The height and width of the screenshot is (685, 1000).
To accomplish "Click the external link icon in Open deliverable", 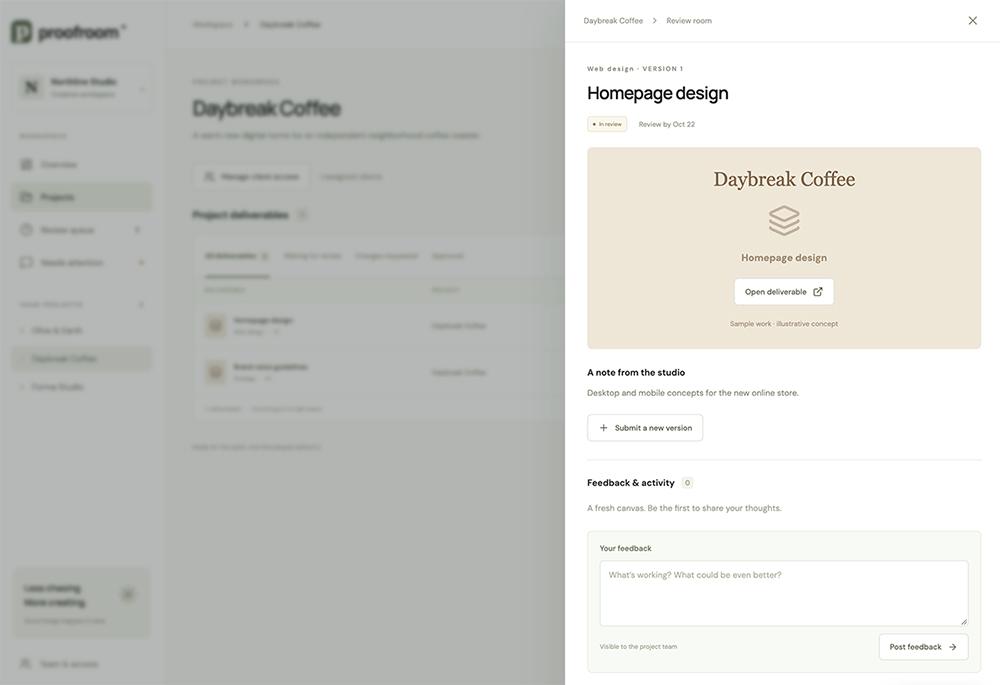I will click(x=818, y=291).
